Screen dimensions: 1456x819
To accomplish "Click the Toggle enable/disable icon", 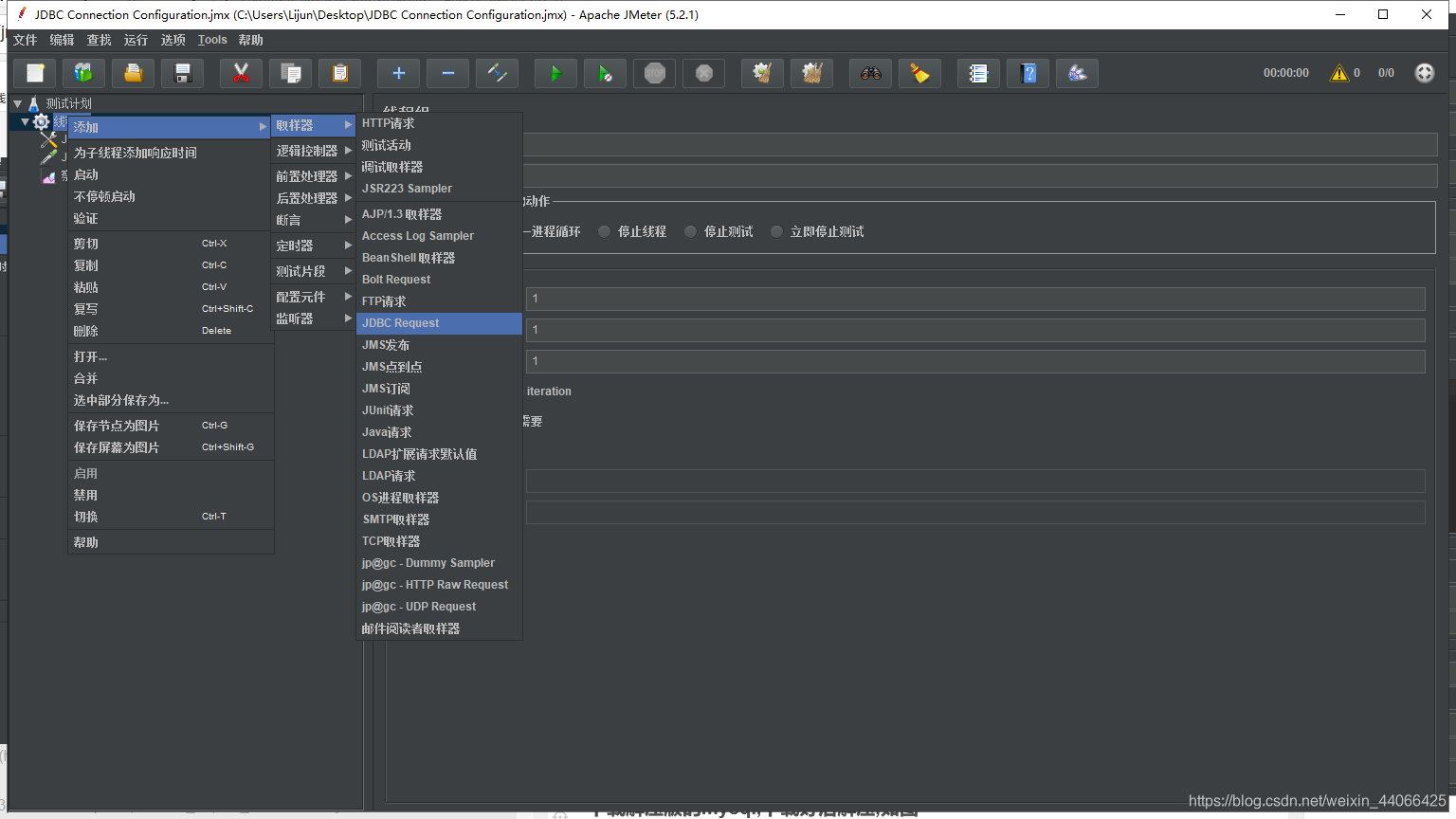I will click(497, 73).
